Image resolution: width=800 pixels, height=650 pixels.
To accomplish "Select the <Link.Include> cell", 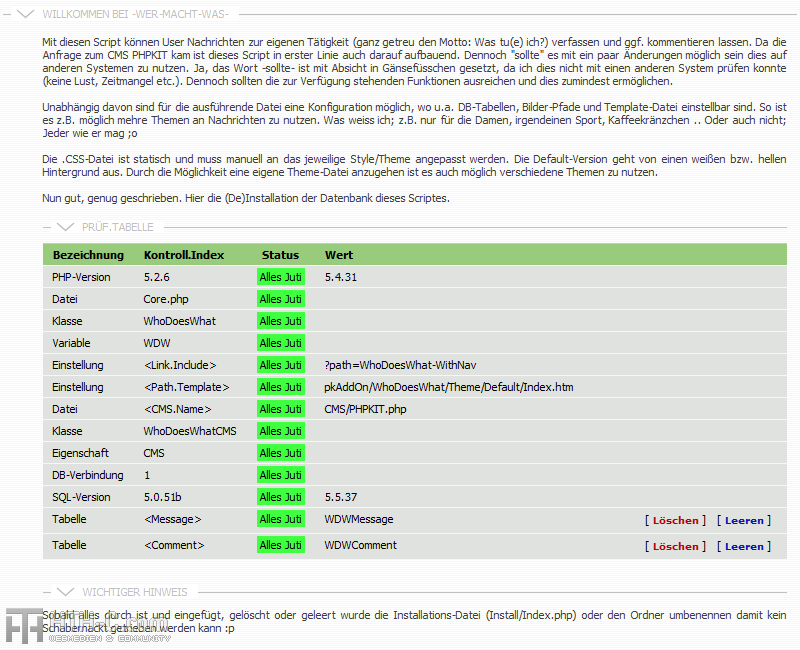I will [180, 365].
